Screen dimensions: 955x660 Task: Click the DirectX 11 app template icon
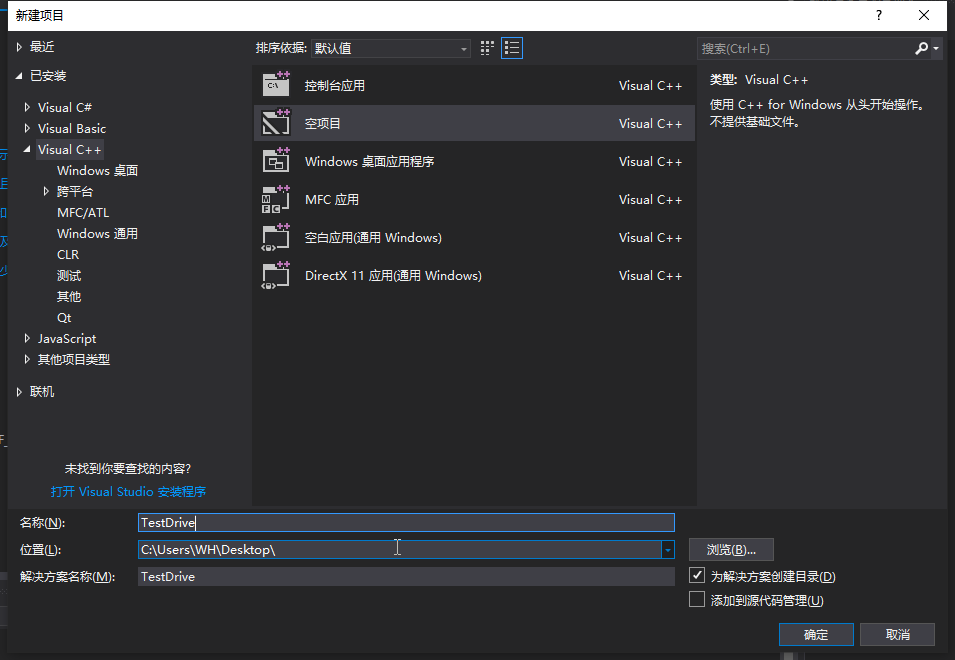tap(276, 275)
